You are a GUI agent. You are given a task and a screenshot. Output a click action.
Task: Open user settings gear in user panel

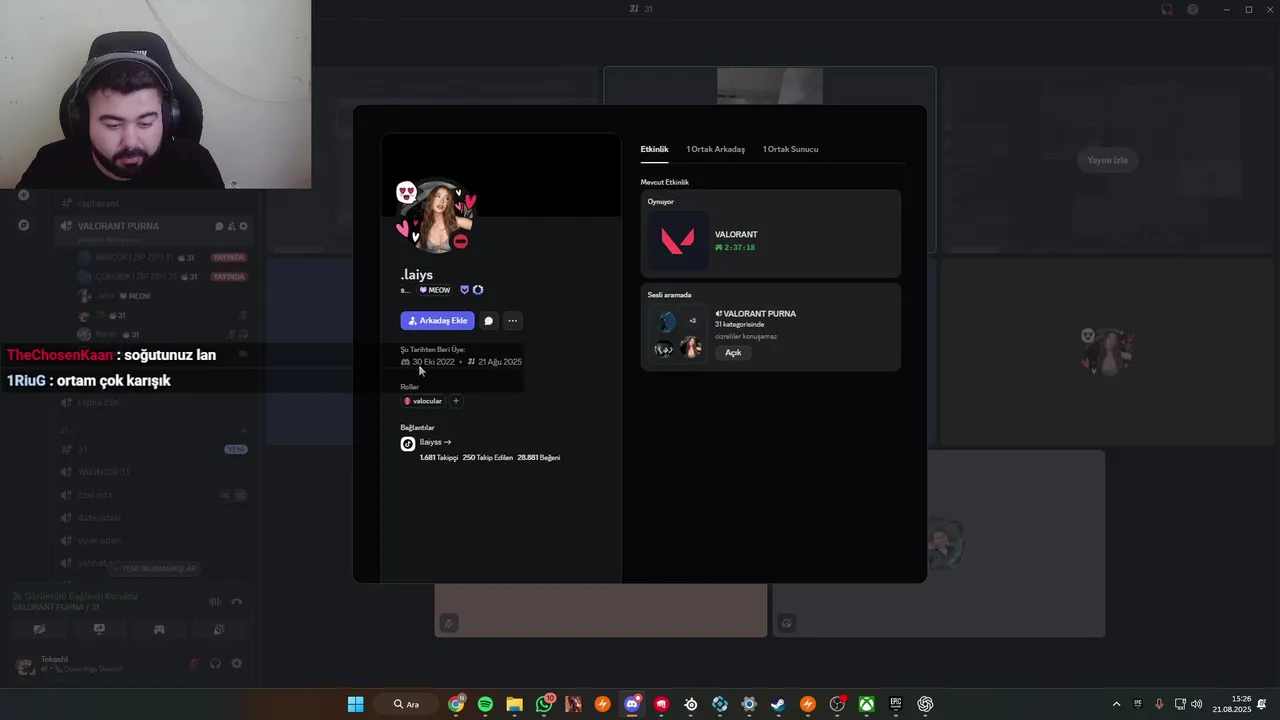point(237,663)
